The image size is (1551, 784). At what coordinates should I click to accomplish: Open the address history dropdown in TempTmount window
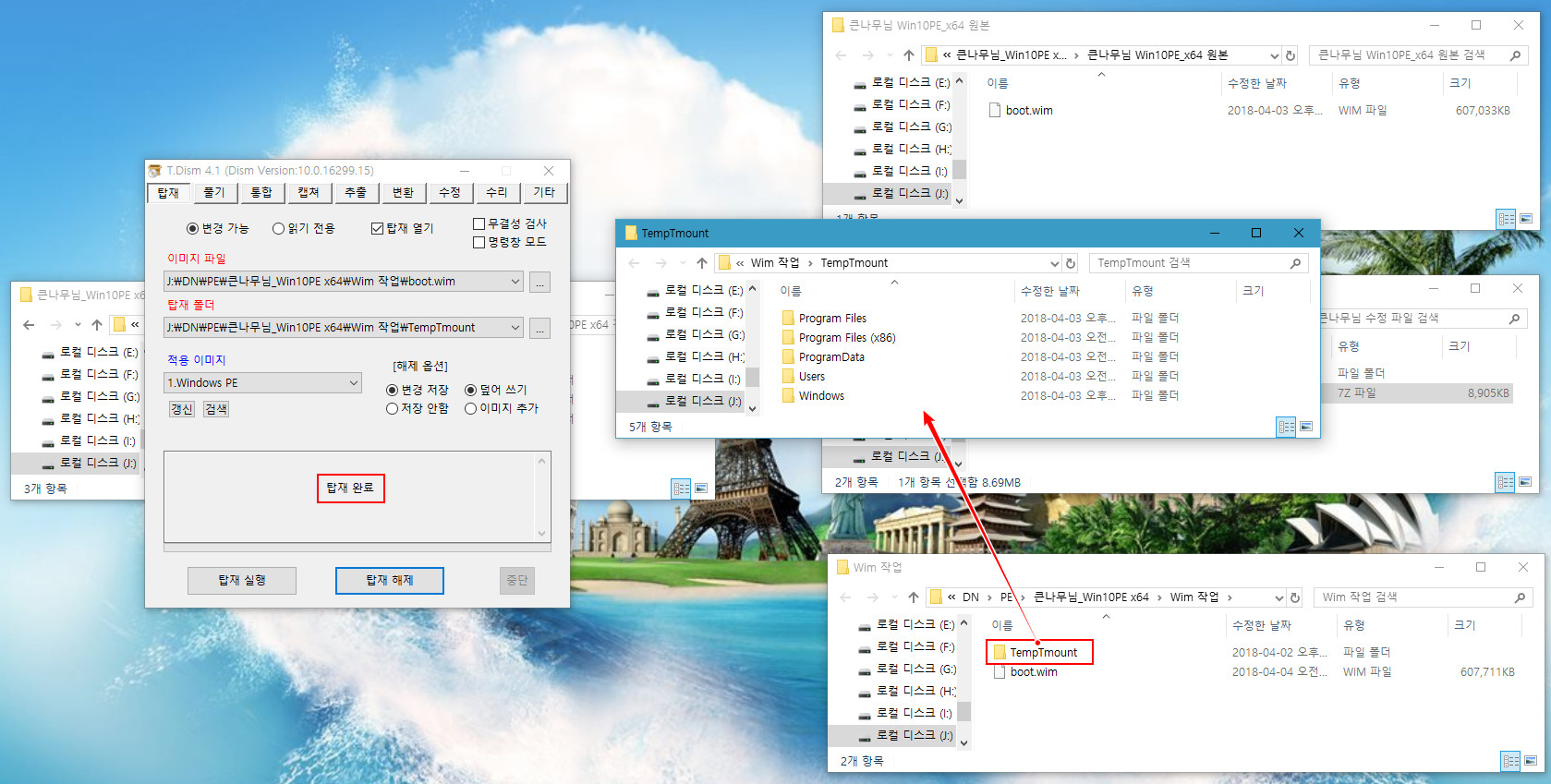(x=1054, y=263)
